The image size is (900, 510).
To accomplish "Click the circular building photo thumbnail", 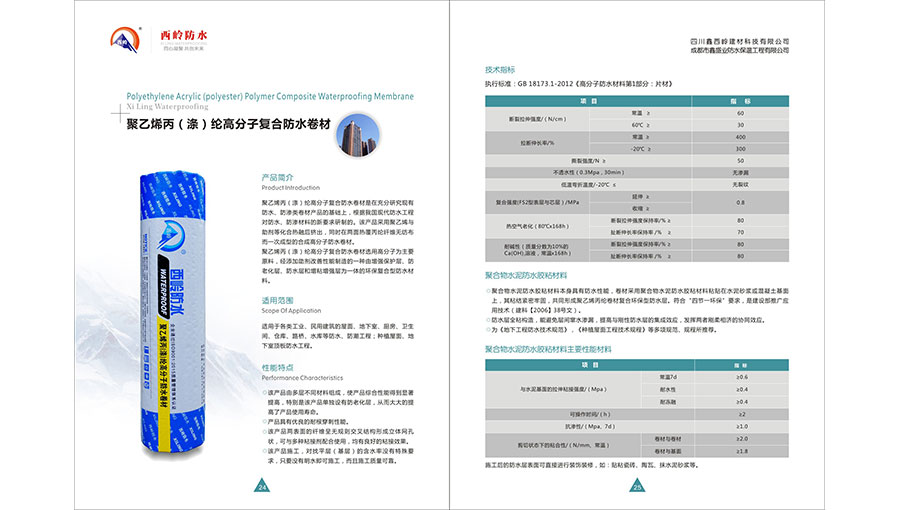I will pyautogui.click(x=358, y=135).
